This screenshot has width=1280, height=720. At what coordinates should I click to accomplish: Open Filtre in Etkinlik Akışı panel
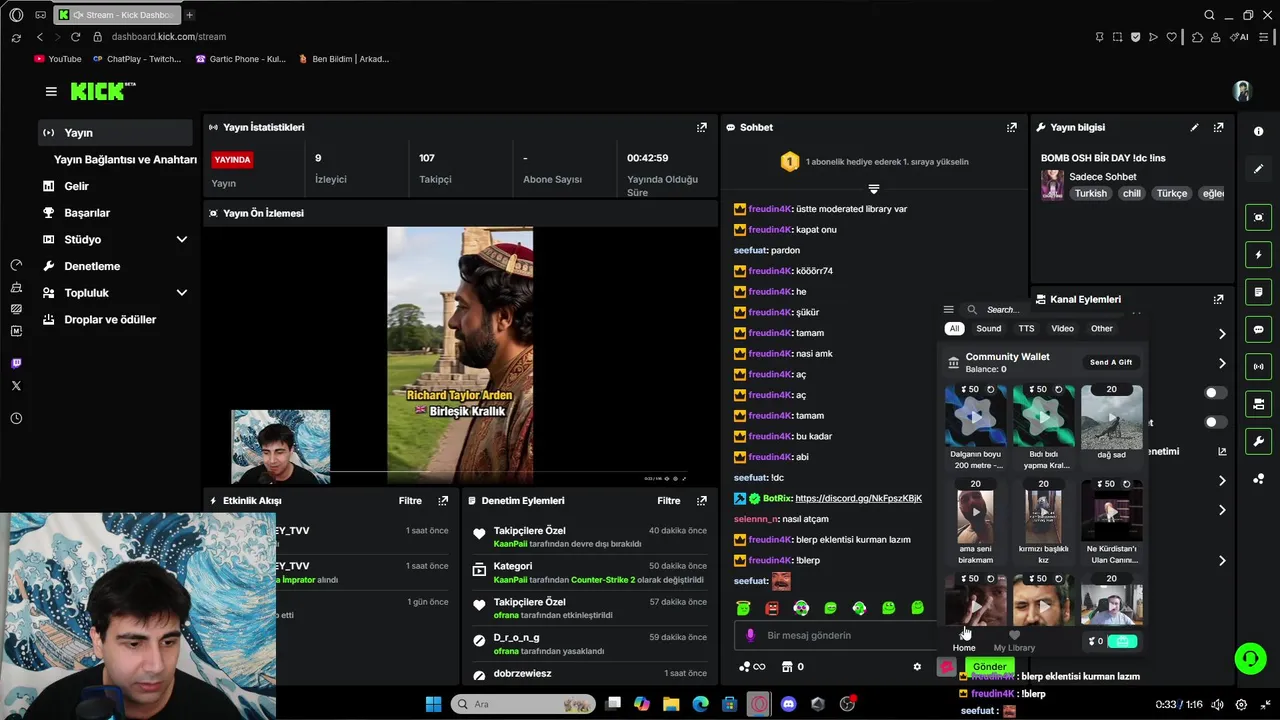click(x=410, y=500)
